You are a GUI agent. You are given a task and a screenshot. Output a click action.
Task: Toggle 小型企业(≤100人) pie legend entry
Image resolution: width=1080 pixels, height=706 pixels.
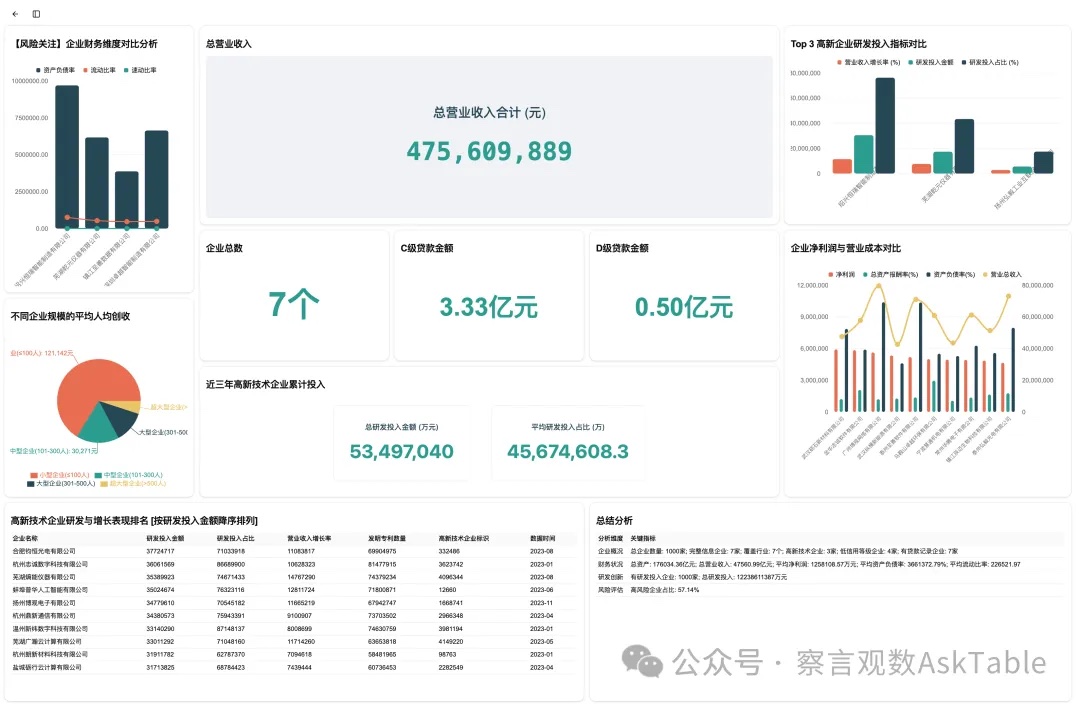62,475
